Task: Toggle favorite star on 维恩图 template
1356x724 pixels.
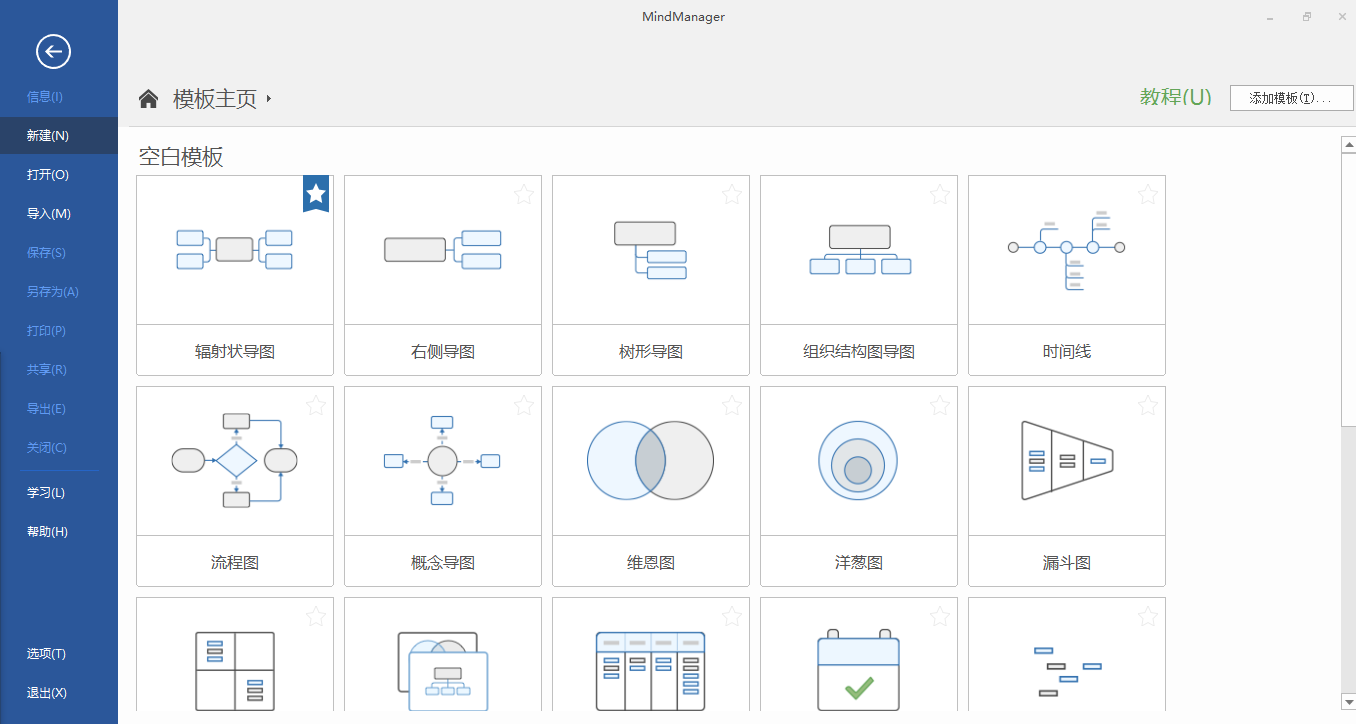Action: [x=732, y=405]
